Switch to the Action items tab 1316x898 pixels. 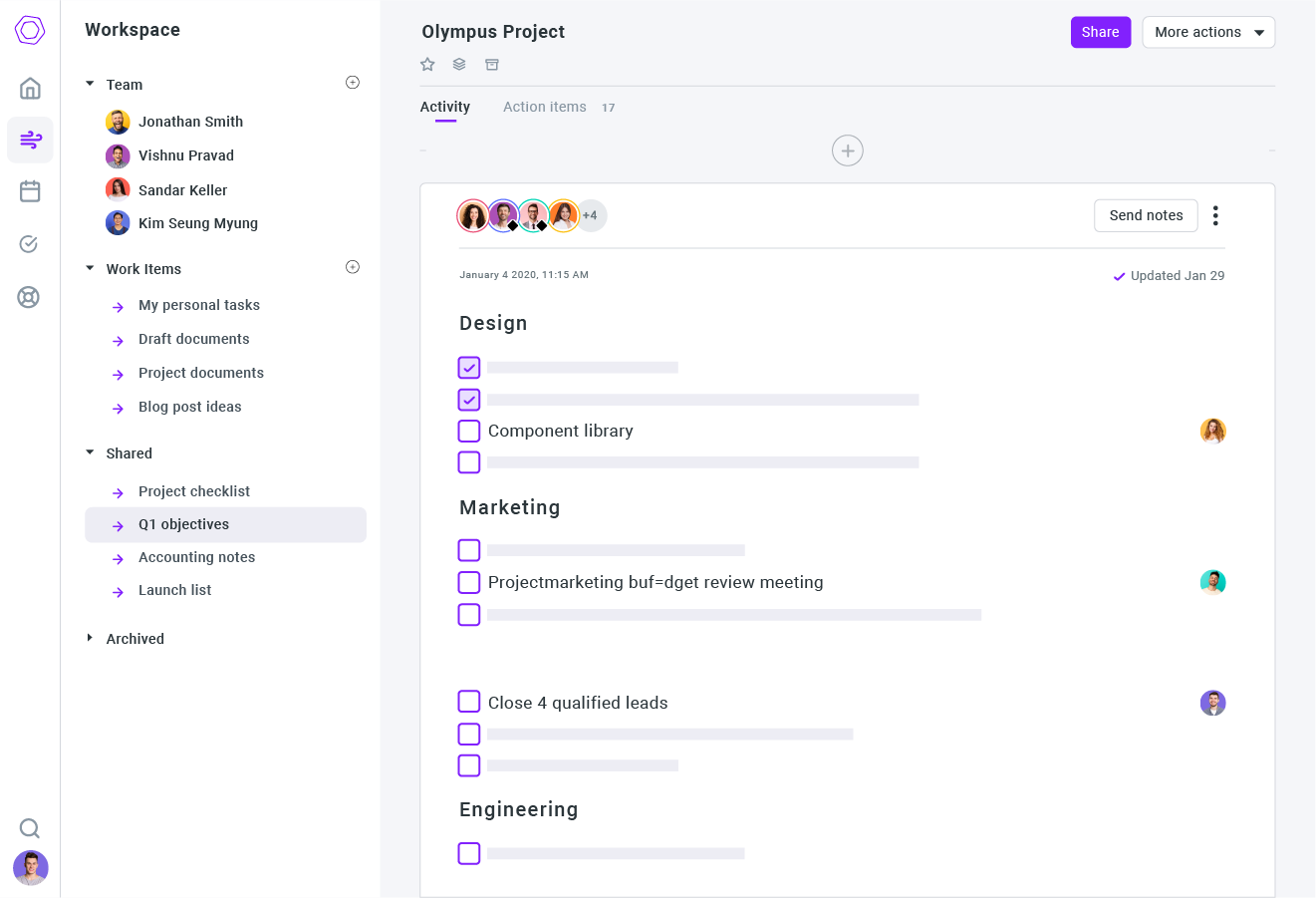coord(545,107)
